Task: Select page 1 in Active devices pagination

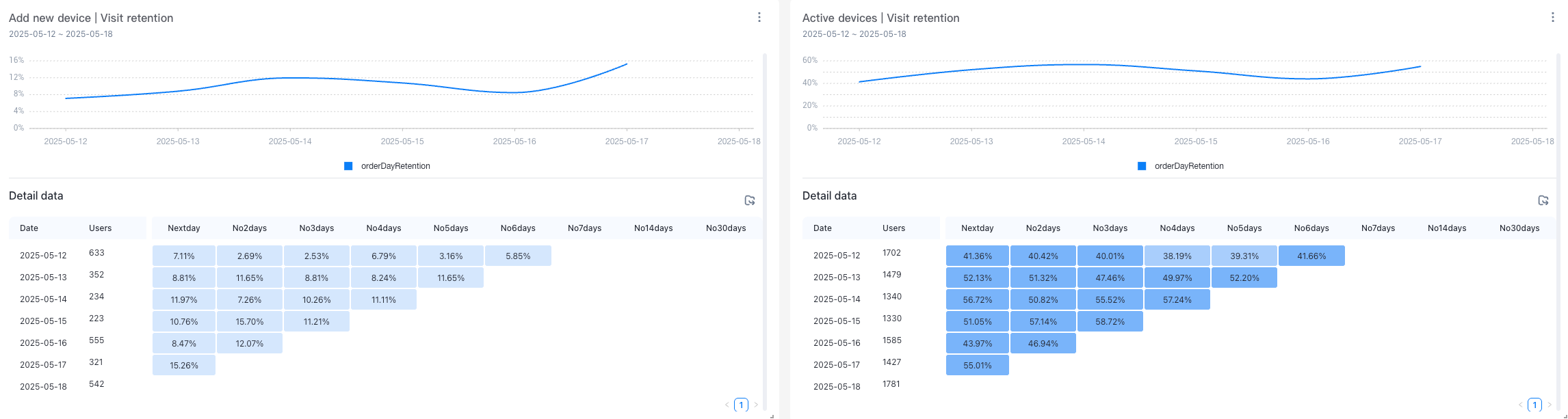Action: 1534,405
